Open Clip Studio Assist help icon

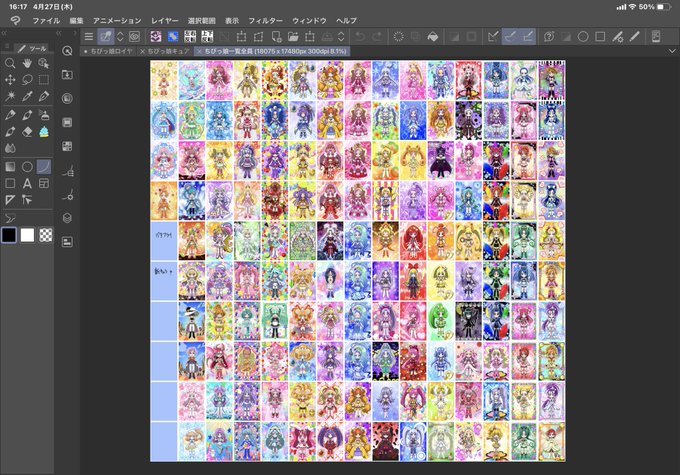[x=549, y=37]
